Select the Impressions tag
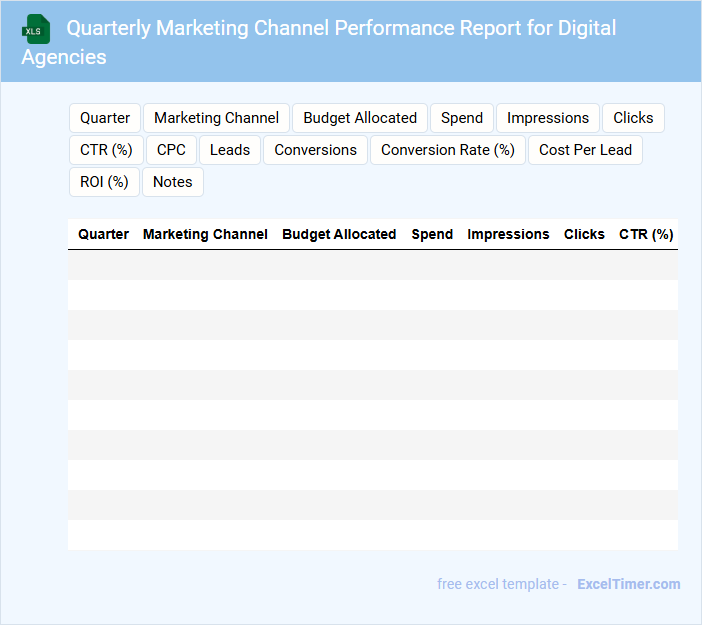Viewport: 702px width, 625px height. pyautogui.click(x=548, y=118)
